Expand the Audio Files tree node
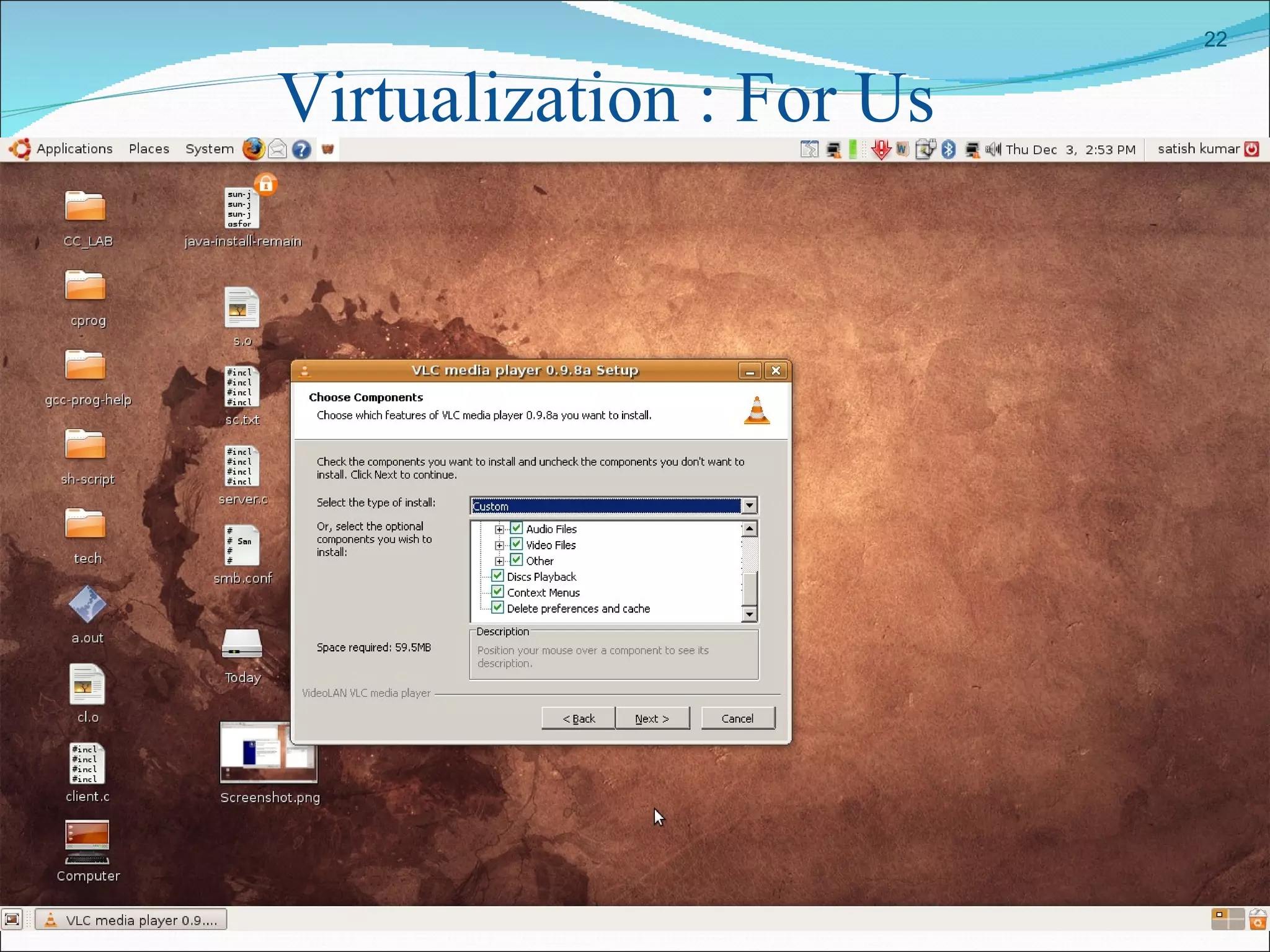 point(499,529)
